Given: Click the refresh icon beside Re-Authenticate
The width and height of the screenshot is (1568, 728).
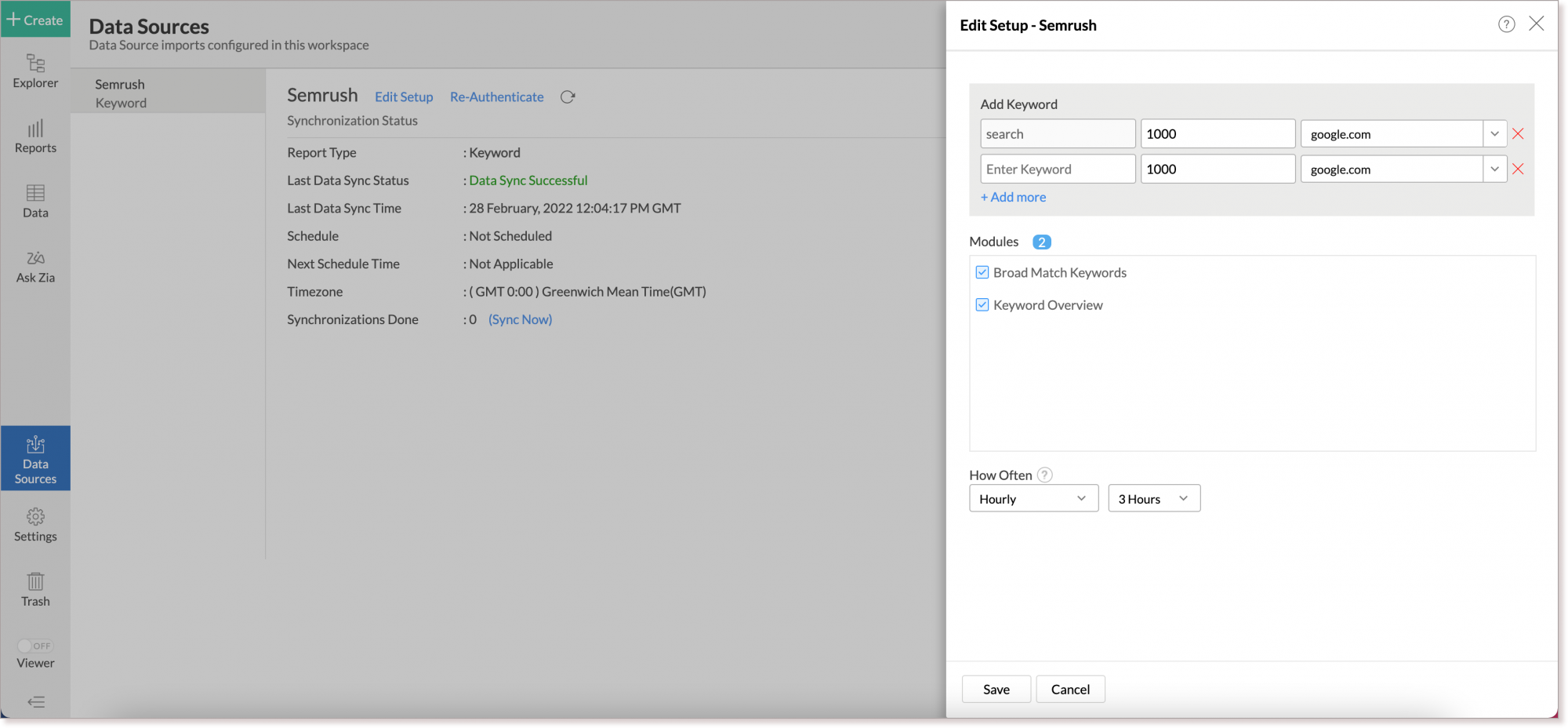Looking at the screenshot, I should (568, 97).
